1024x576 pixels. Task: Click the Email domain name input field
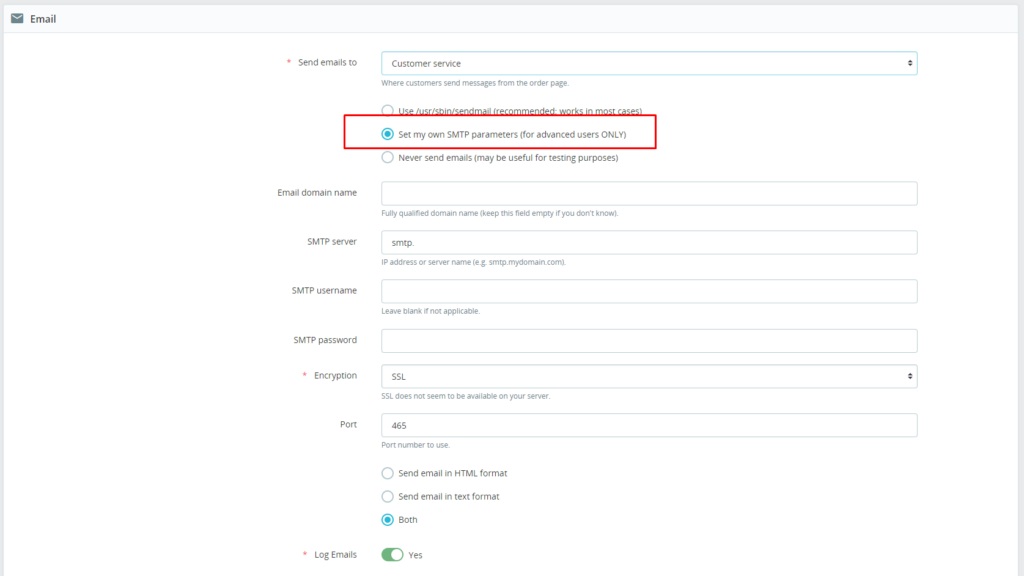click(649, 193)
